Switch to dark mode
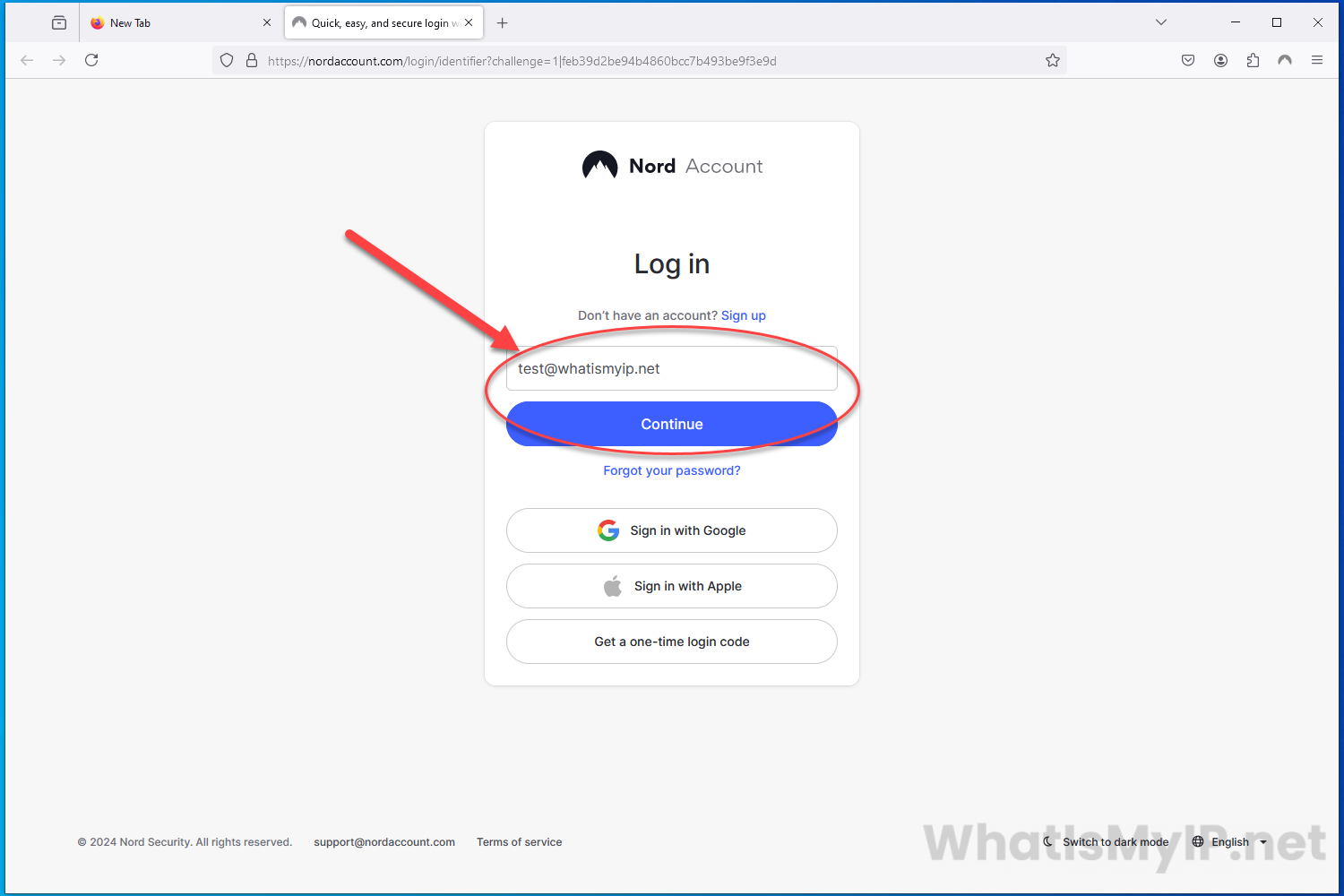The width and height of the screenshot is (1344, 896). (x=1107, y=841)
